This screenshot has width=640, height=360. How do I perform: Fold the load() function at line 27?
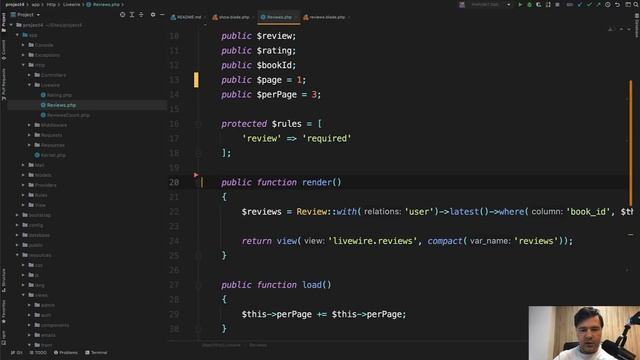[198, 285]
